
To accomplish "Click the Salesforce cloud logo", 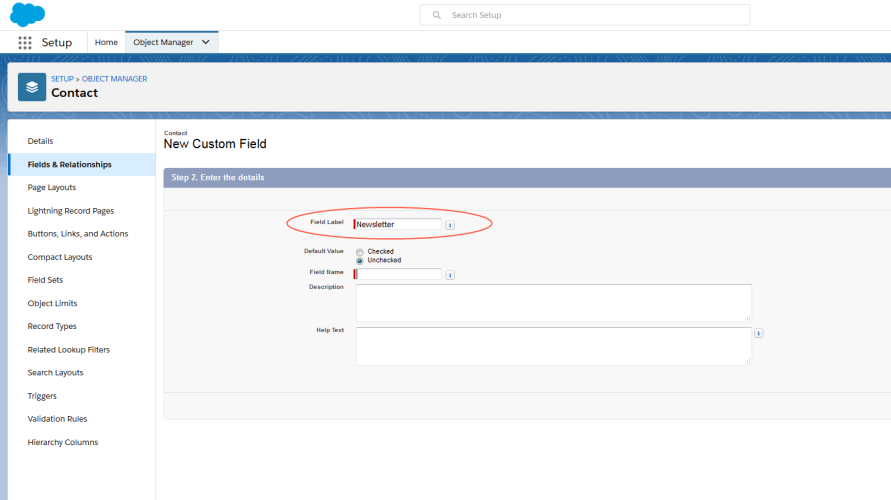I will pyautogui.click(x=27, y=15).
